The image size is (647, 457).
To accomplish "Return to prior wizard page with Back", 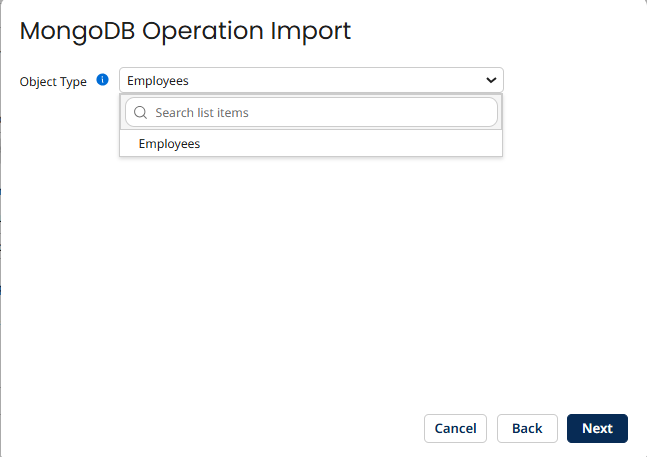I will tap(526, 428).
